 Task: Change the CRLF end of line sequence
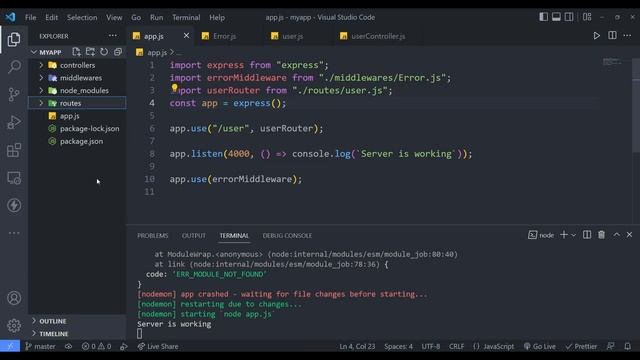456,346
